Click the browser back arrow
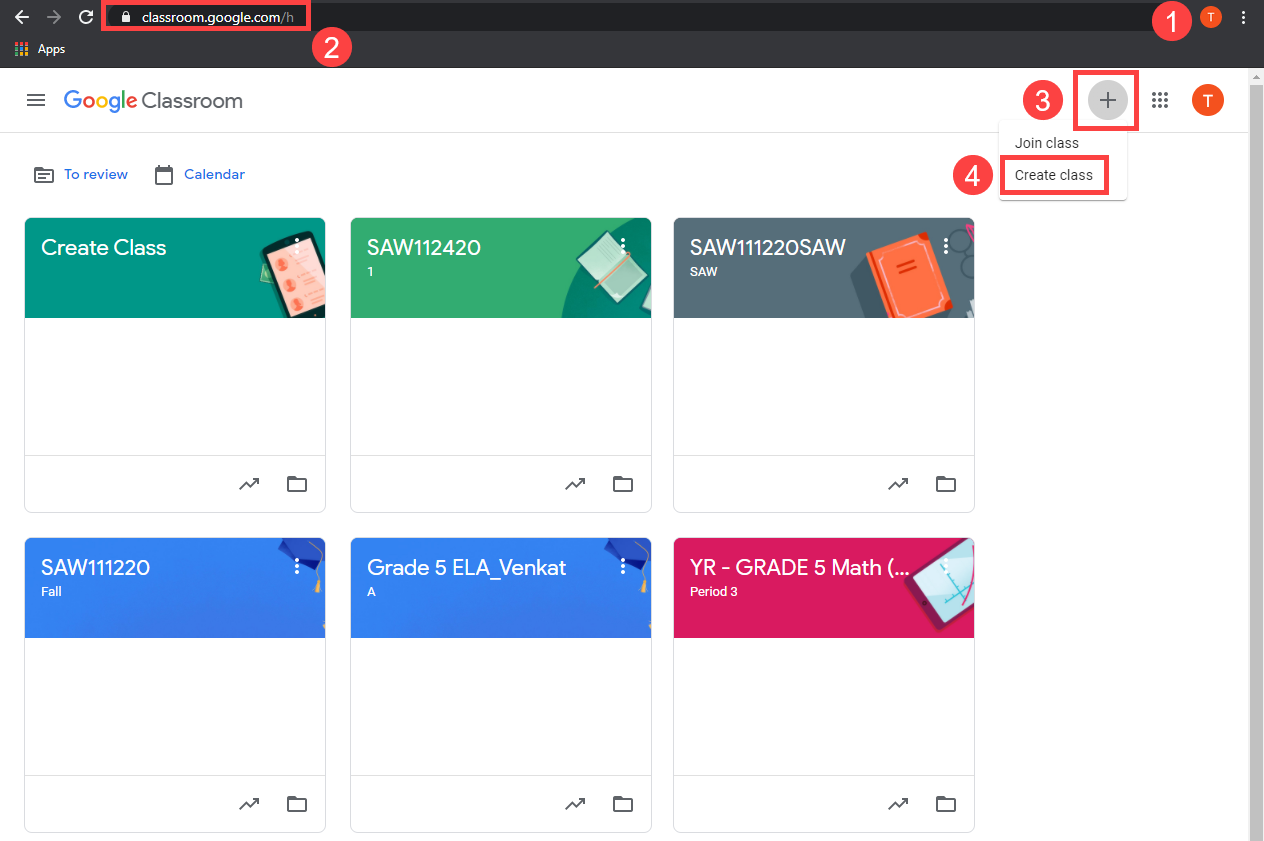The height and width of the screenshot is (841, 1264). tap(21, 17)
